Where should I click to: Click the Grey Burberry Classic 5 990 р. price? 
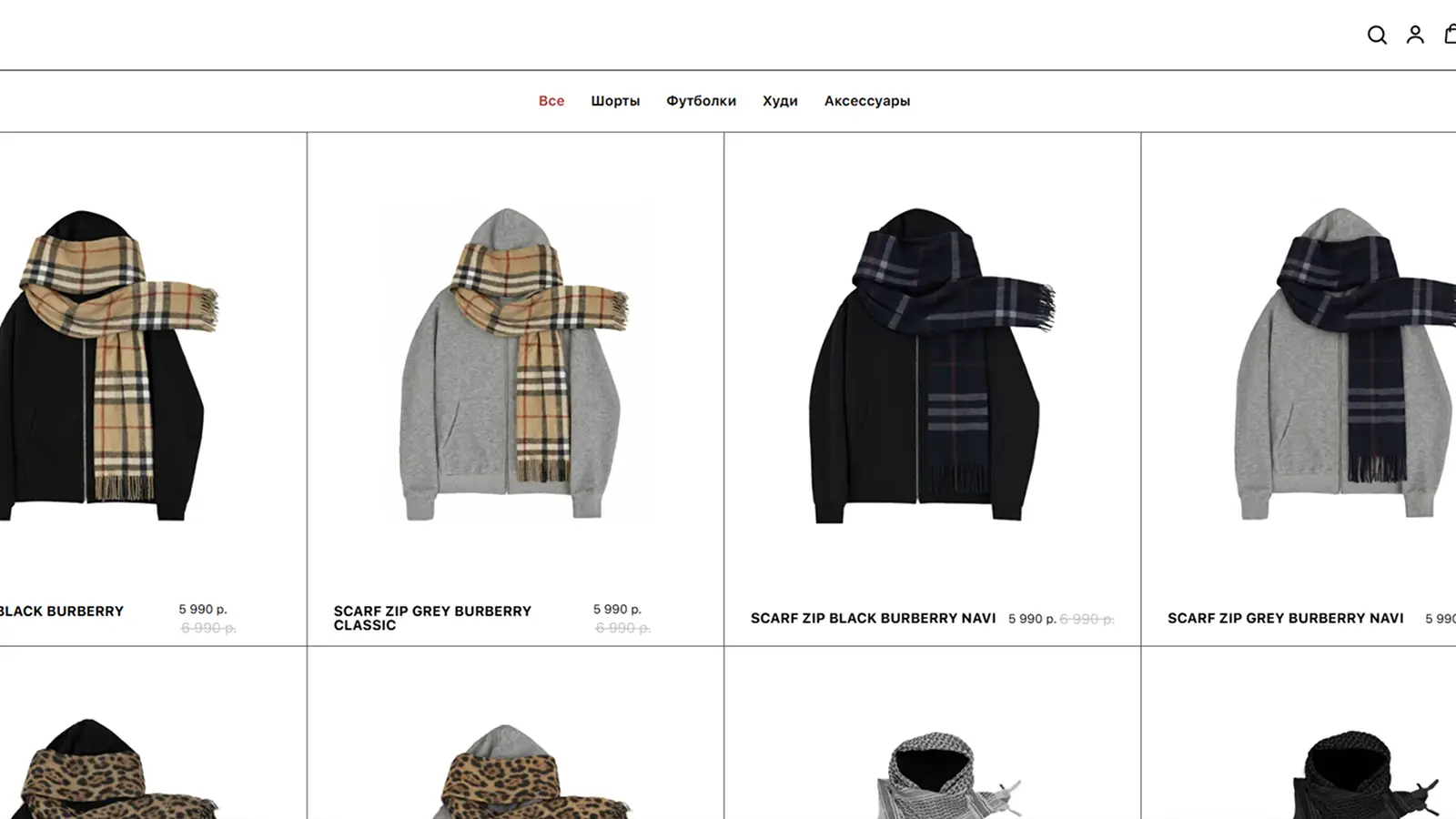click(617, 609)
